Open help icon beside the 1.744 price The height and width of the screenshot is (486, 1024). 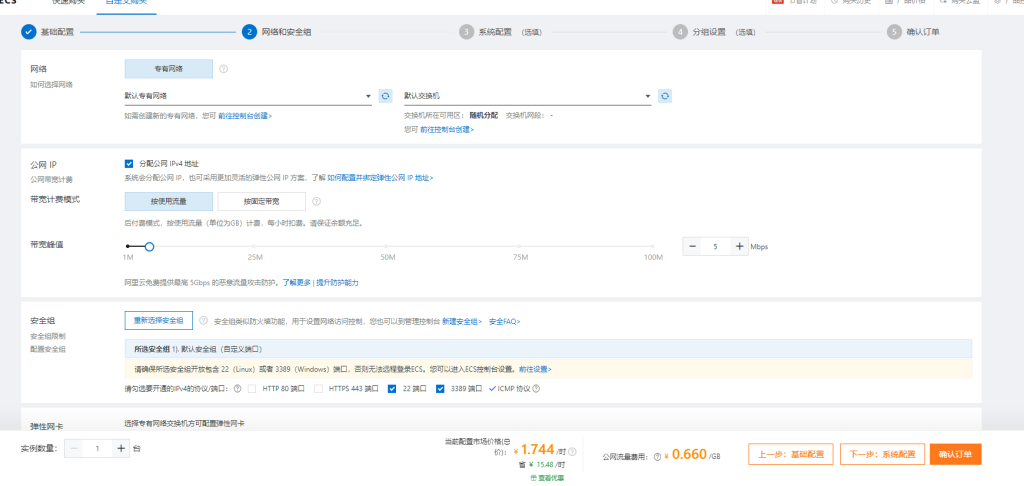click(x=573, y=451)
